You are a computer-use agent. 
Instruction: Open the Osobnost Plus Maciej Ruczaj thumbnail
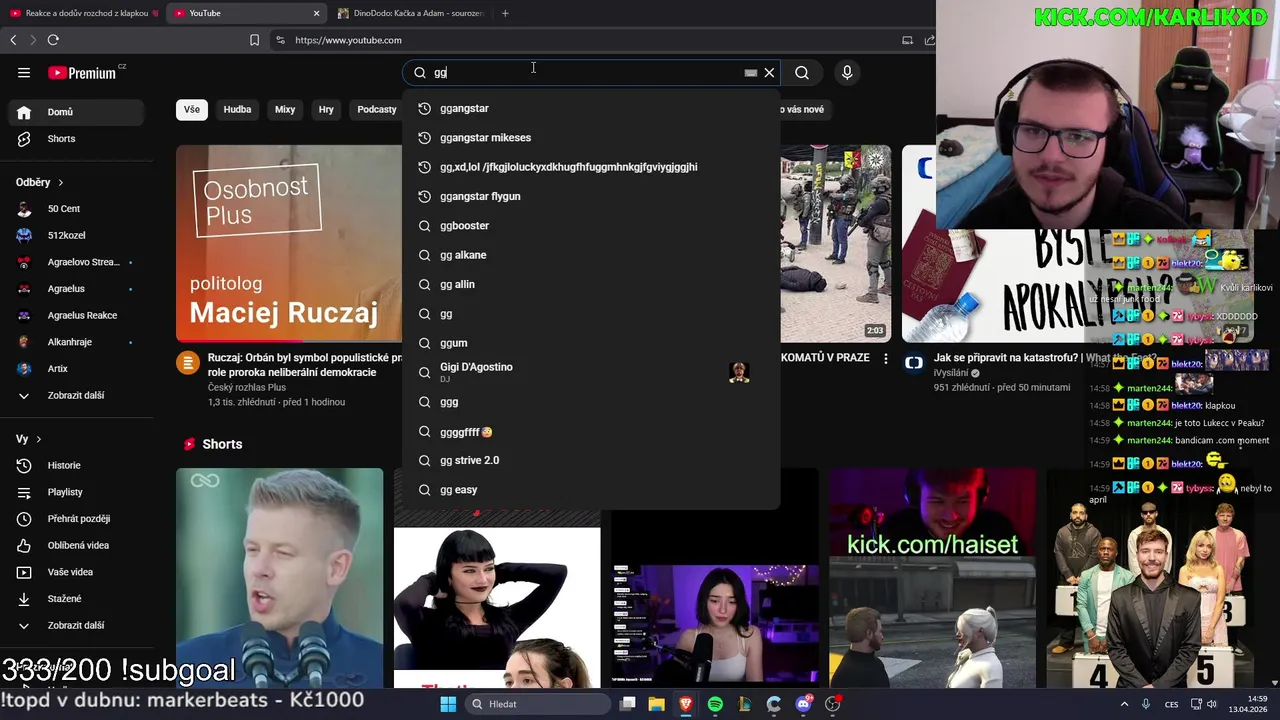point(289,244)
